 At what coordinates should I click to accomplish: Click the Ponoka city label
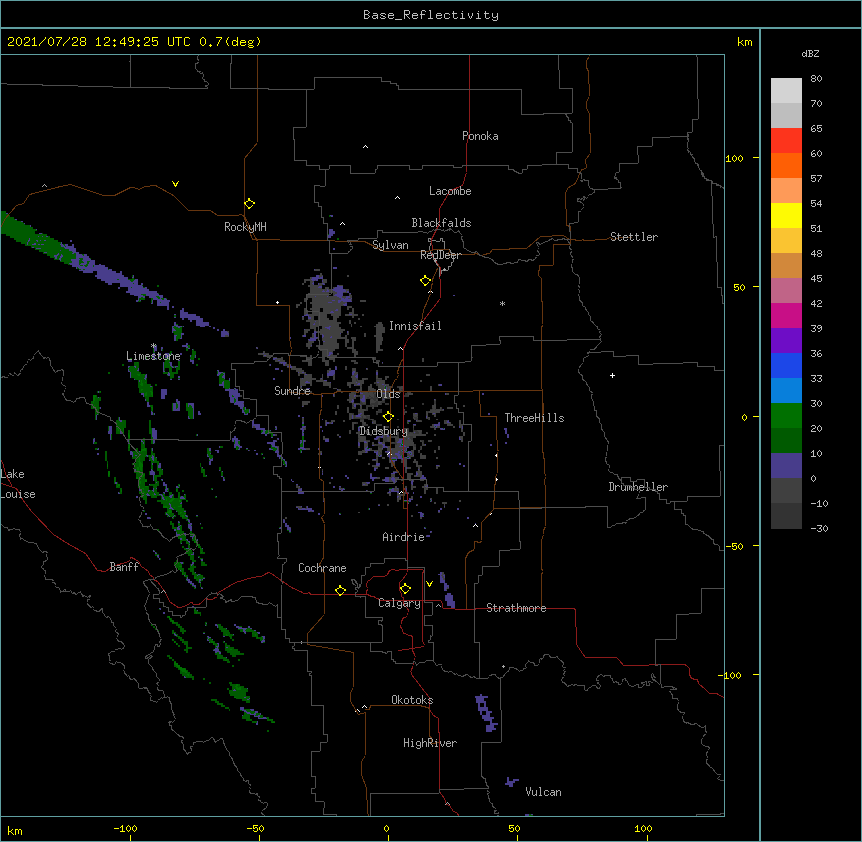pyautogui.click(x=480, y=136)
